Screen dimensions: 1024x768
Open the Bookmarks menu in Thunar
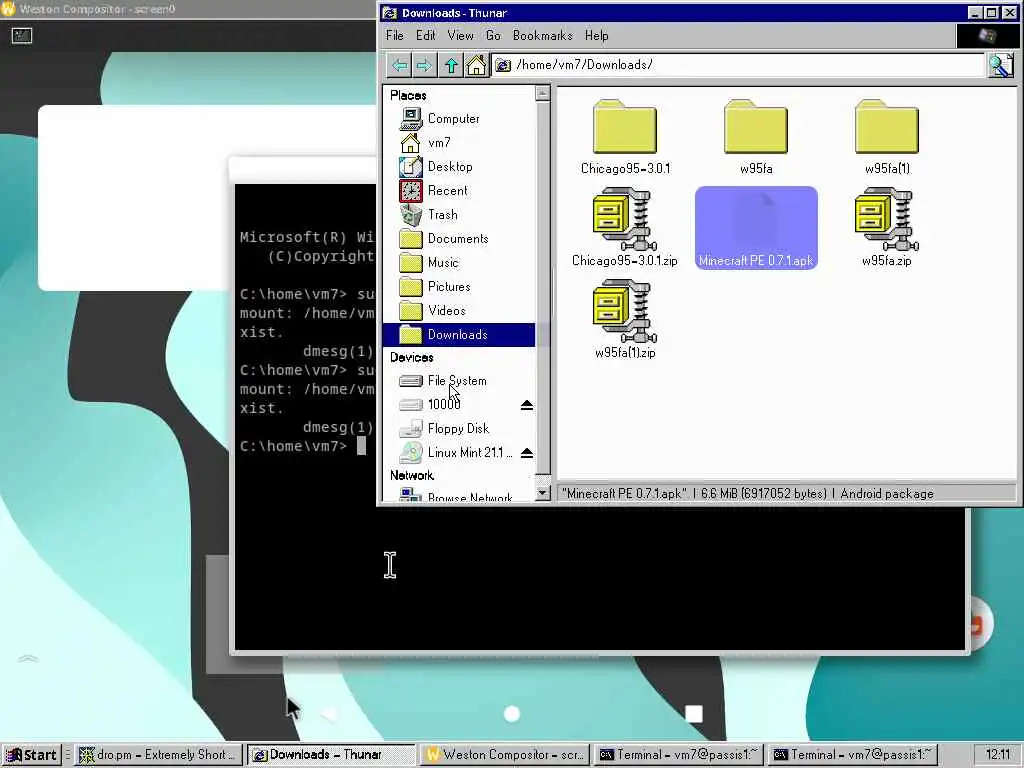pyautogui.click(x=543, y=35)
